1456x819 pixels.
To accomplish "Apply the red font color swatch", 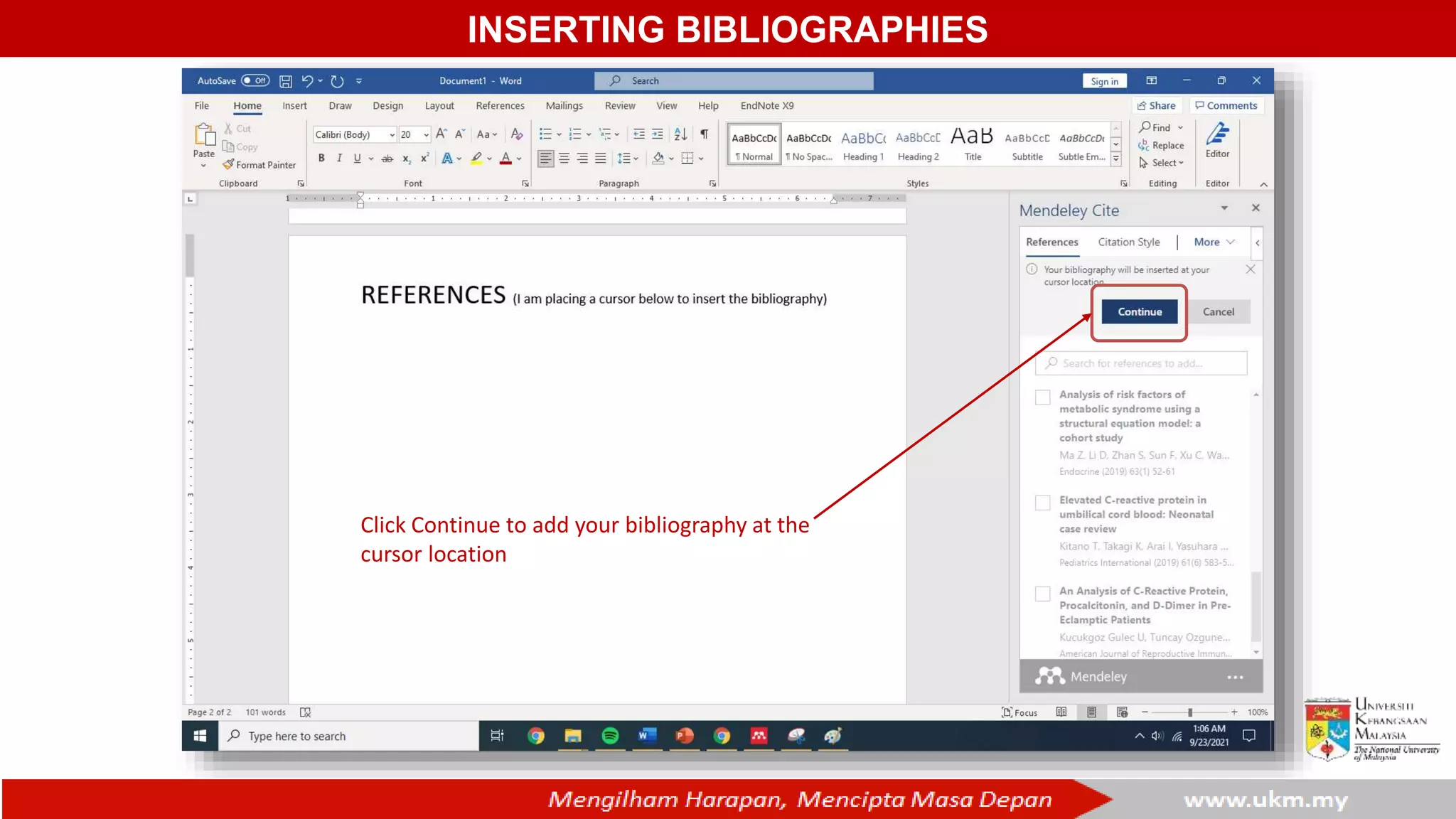I will click(505, 159).
